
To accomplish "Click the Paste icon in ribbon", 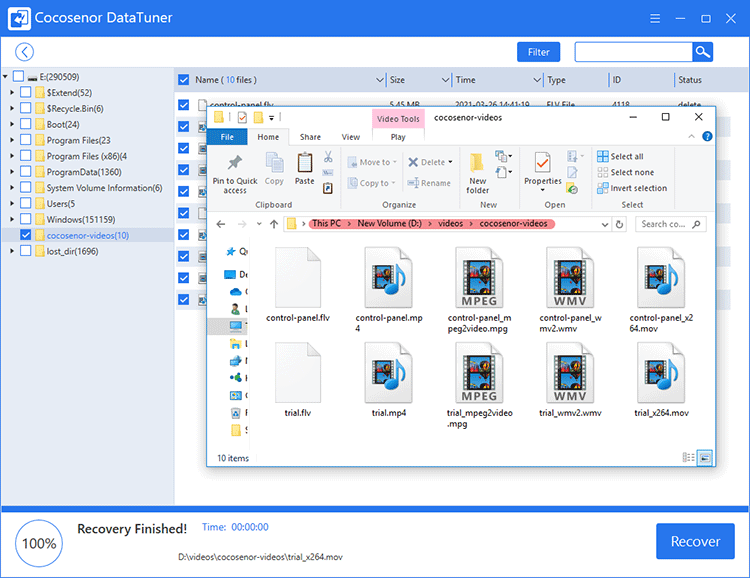I will (305, 163).
